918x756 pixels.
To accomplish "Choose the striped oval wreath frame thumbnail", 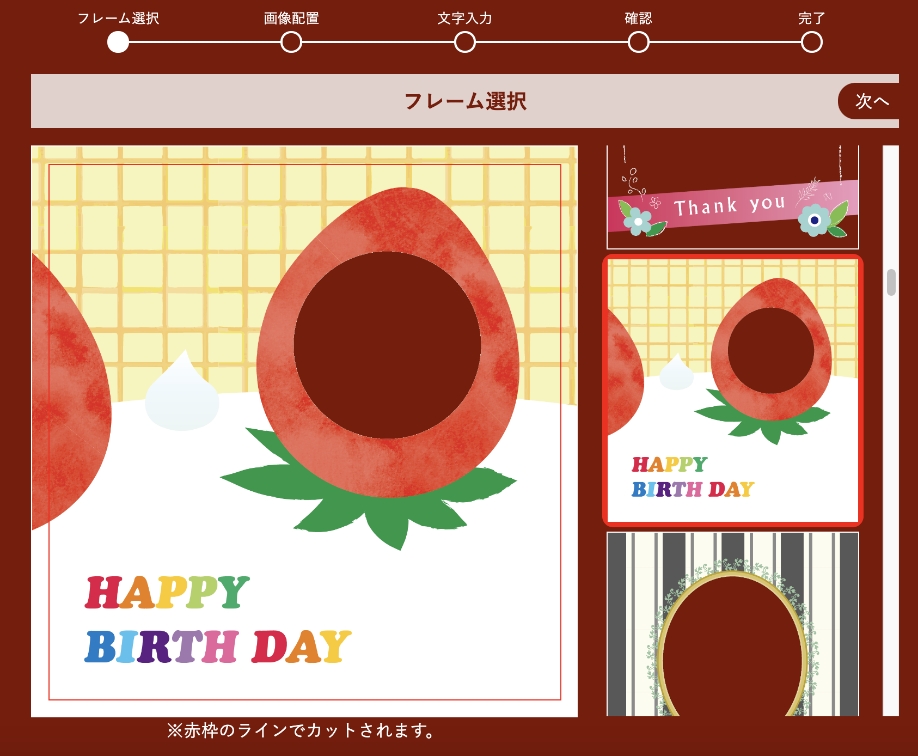I will (x=733, y=624).
